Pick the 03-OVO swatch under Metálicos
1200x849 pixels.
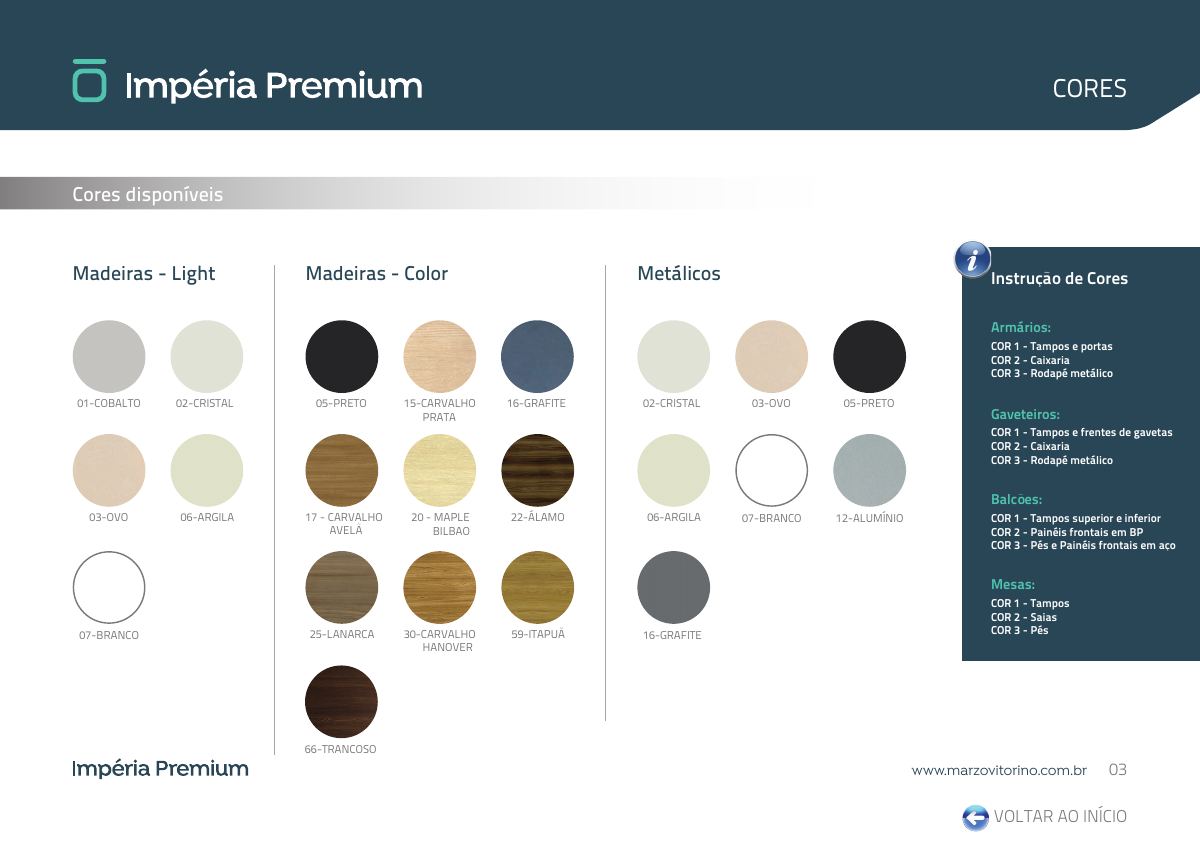tap(772, 356)
